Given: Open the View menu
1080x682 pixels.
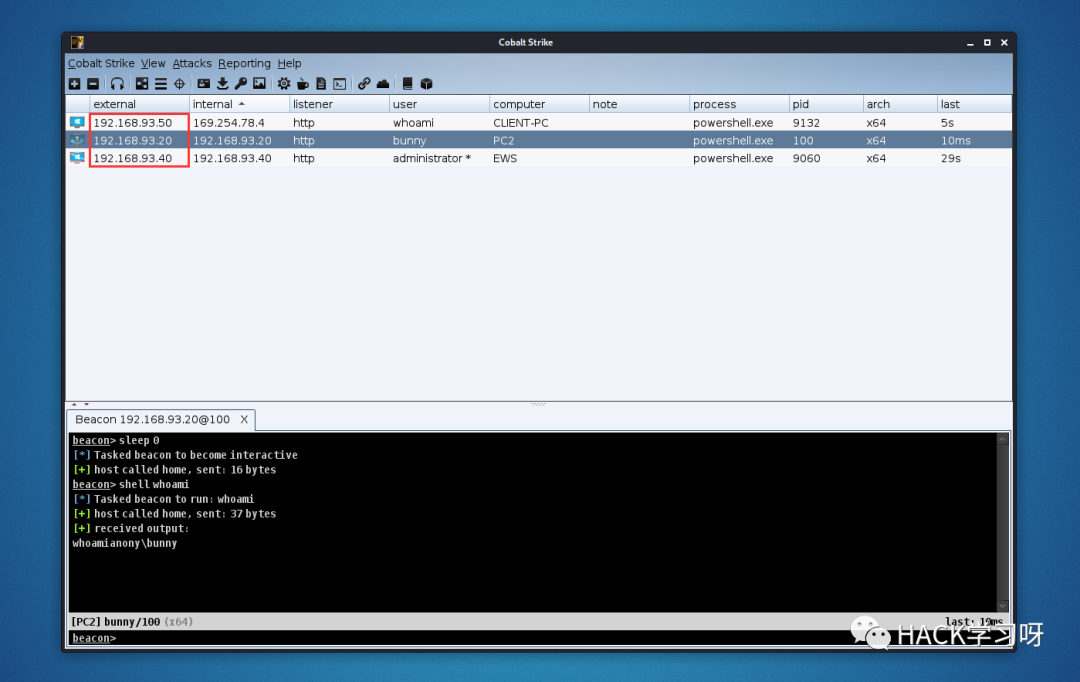Looking at the screenshot, I should pos(153,63).
